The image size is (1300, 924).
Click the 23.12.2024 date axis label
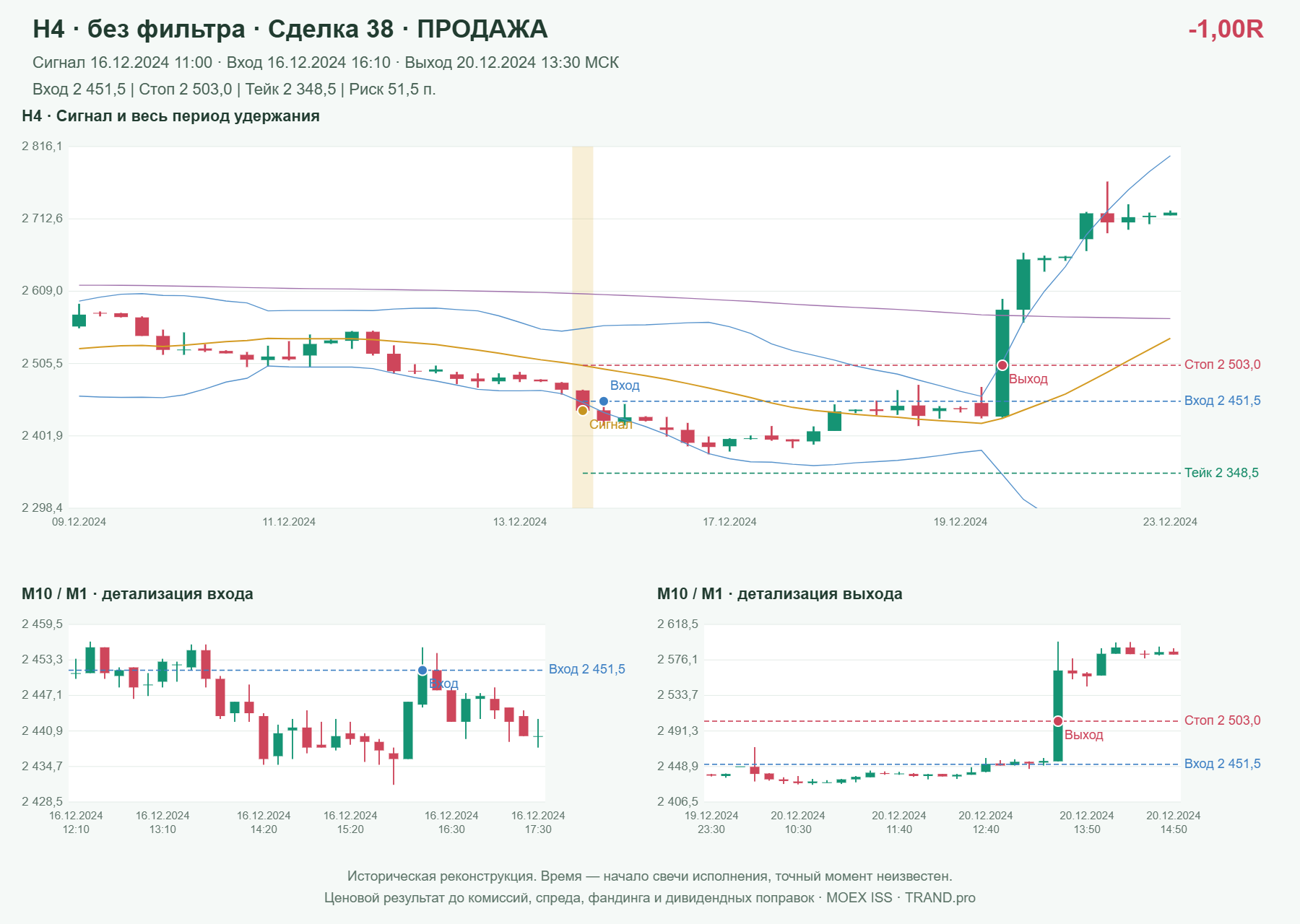(1170, 522)
